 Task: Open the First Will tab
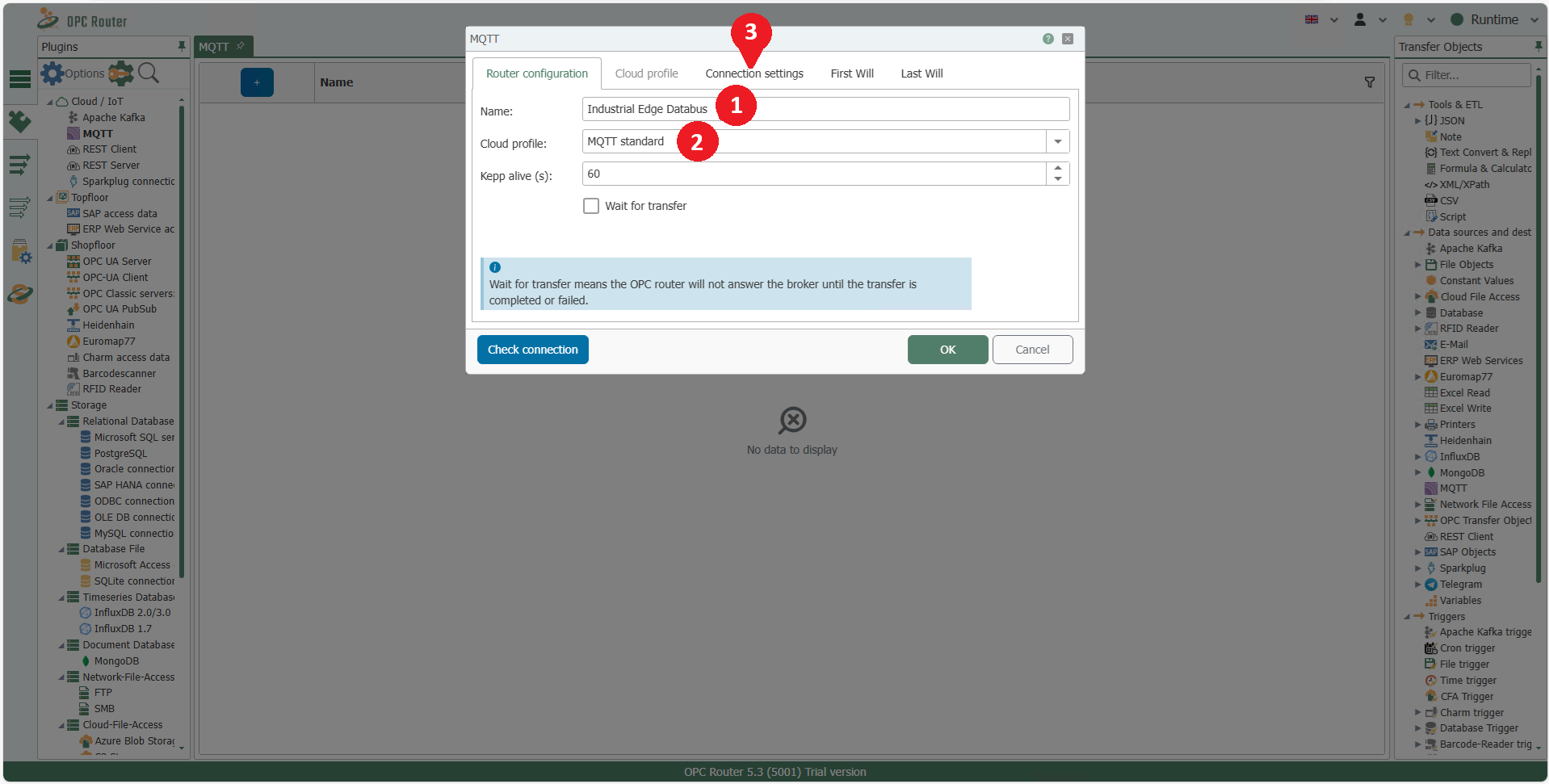pyautogui.click(x=852, y=73)
